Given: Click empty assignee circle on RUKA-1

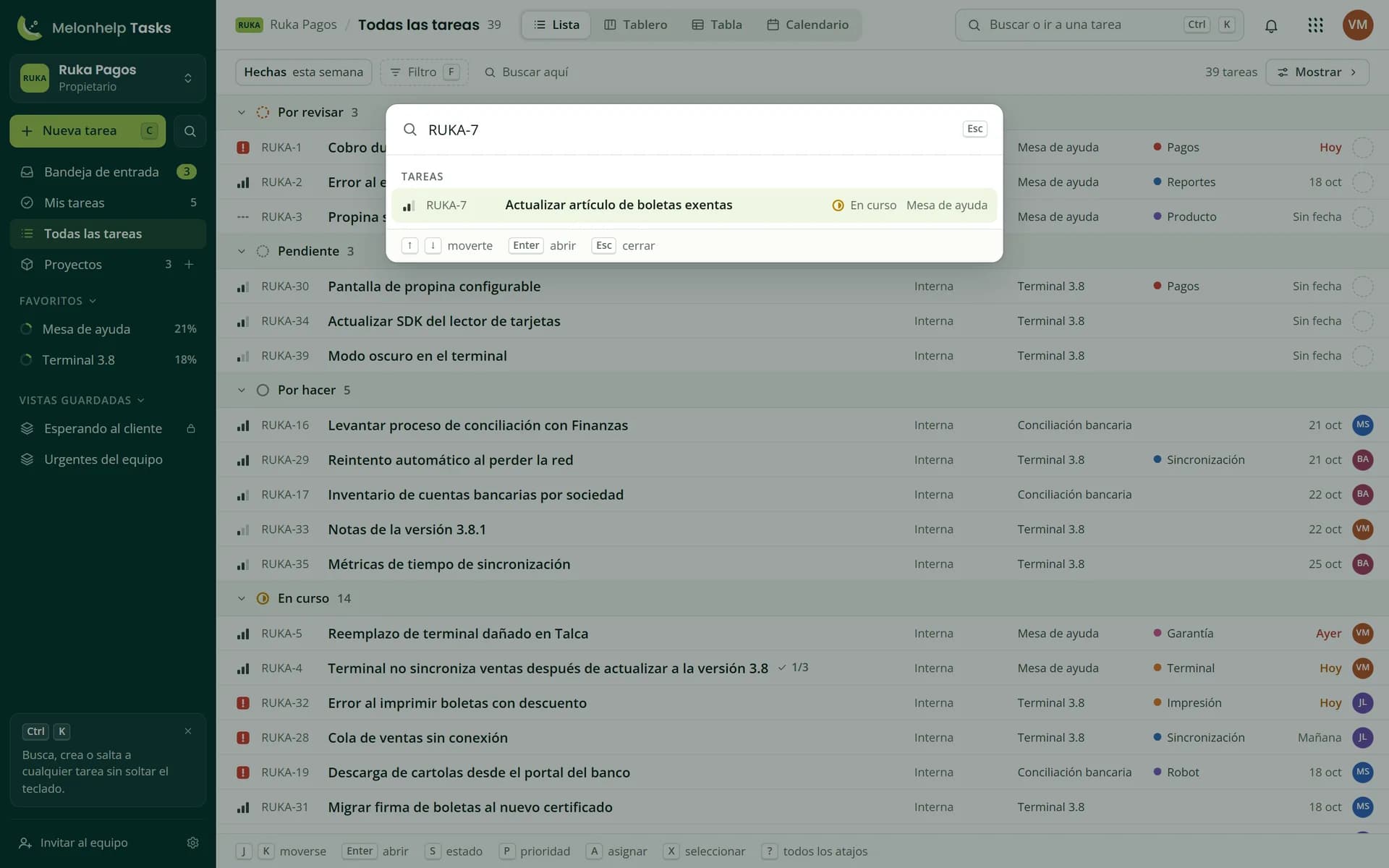Looking at the screenshot, I should (1362, 148).
